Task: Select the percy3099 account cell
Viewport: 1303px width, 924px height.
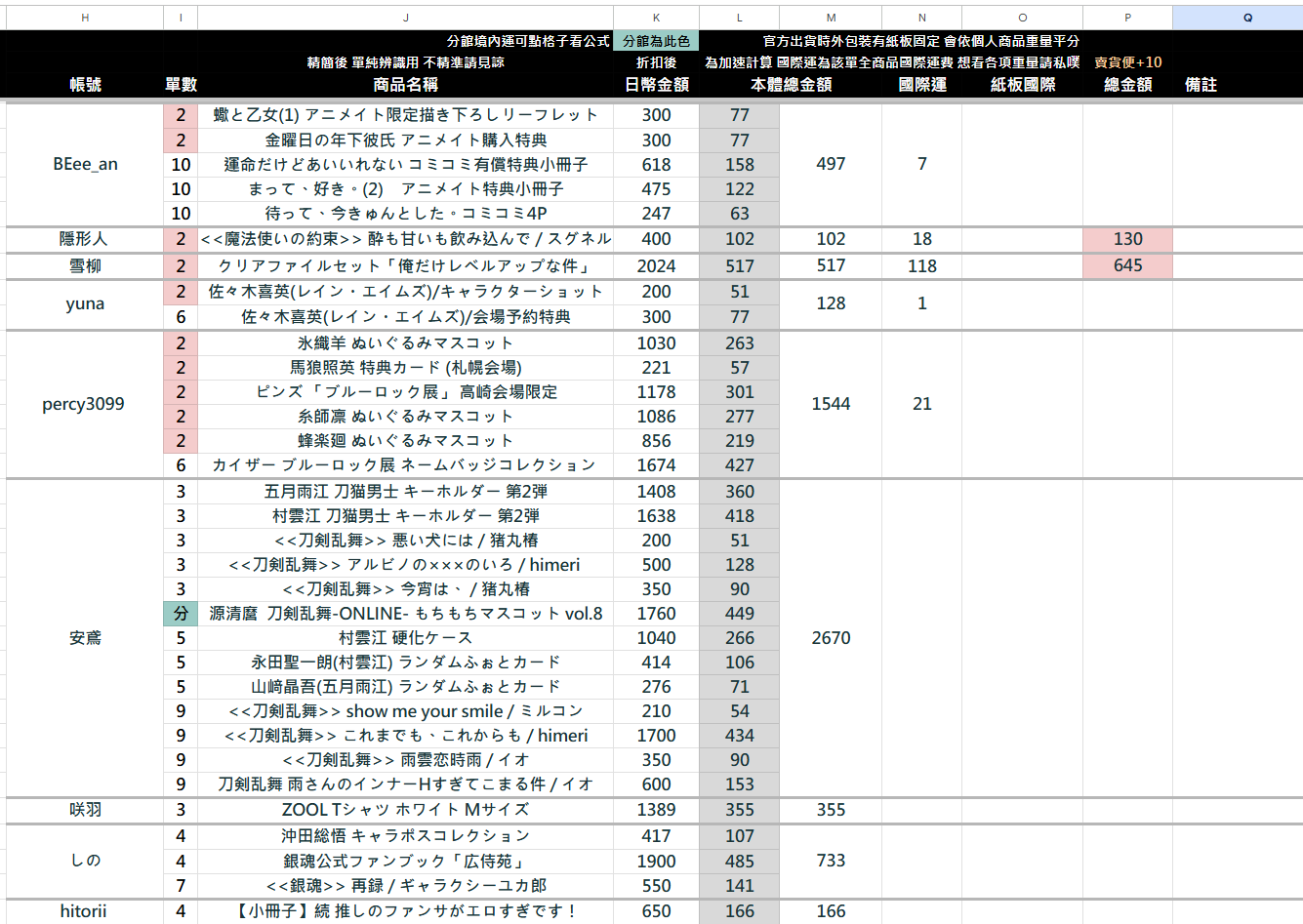Action: 85,404
